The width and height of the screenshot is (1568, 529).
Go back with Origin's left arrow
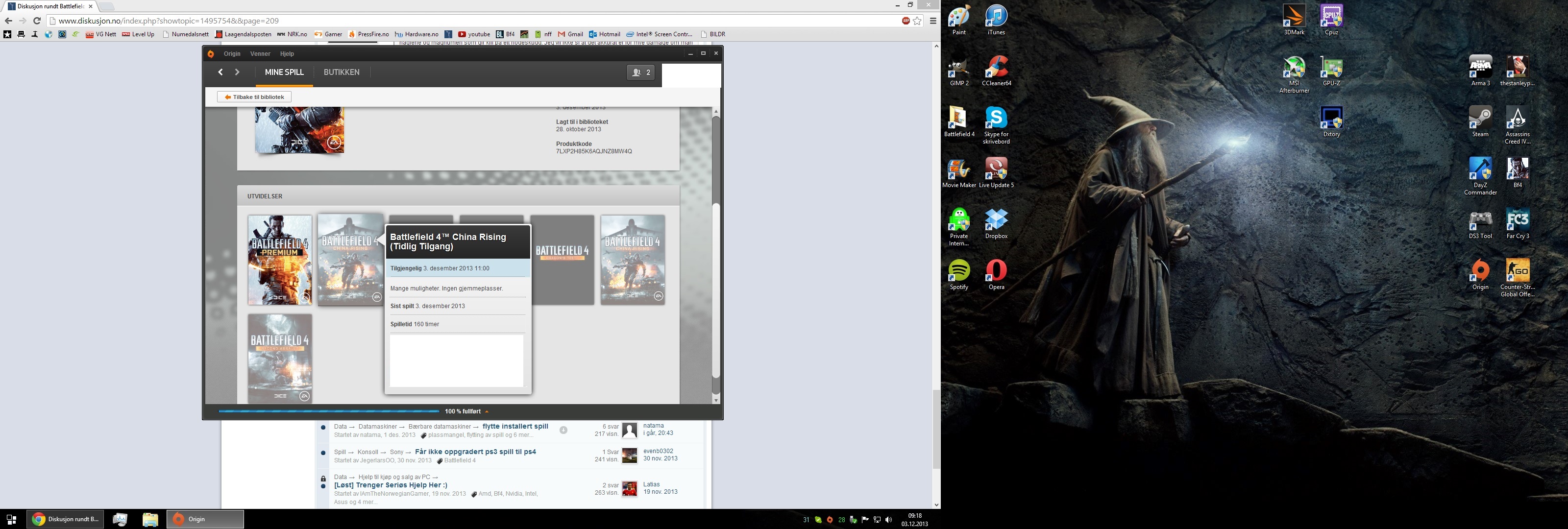coord(220,72)
